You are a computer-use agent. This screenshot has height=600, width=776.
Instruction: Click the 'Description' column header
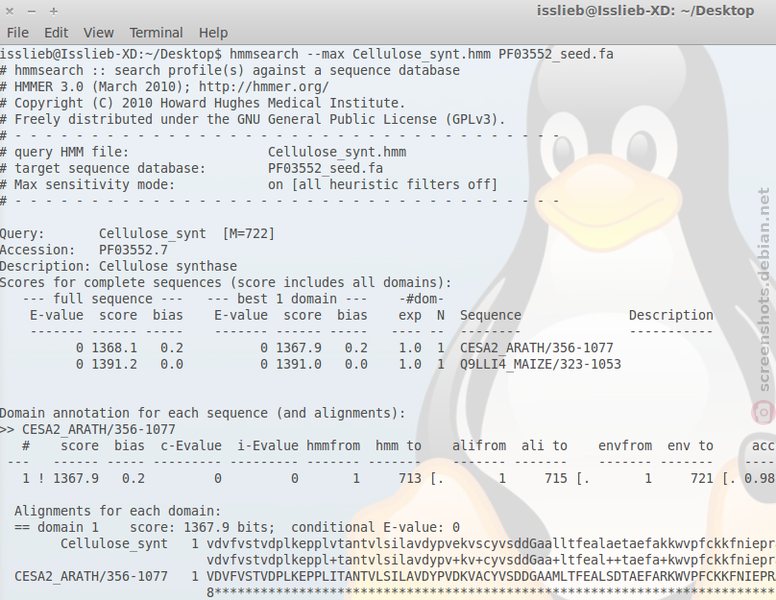tap(671, 315)
